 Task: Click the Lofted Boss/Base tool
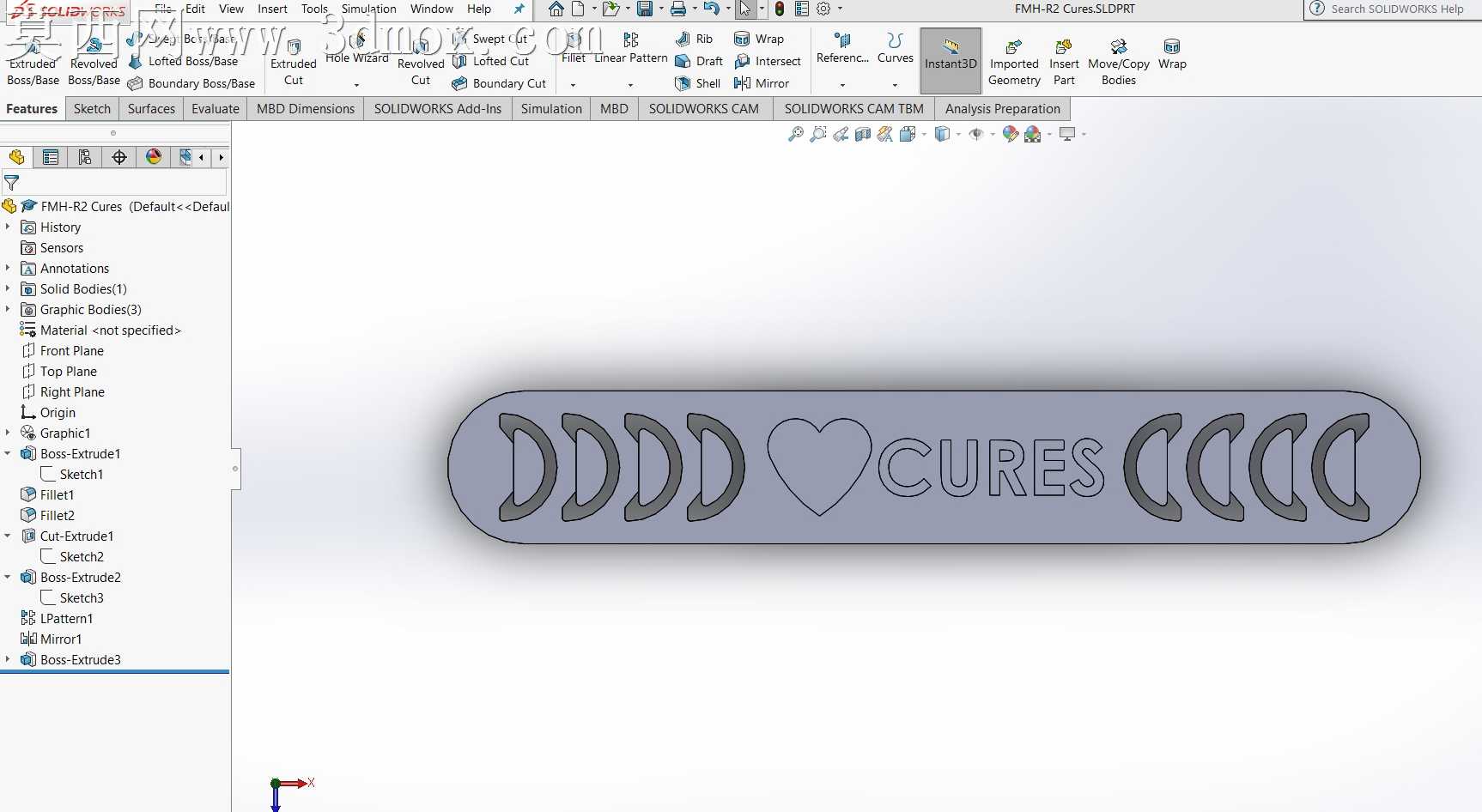click(x=182, y=61)
